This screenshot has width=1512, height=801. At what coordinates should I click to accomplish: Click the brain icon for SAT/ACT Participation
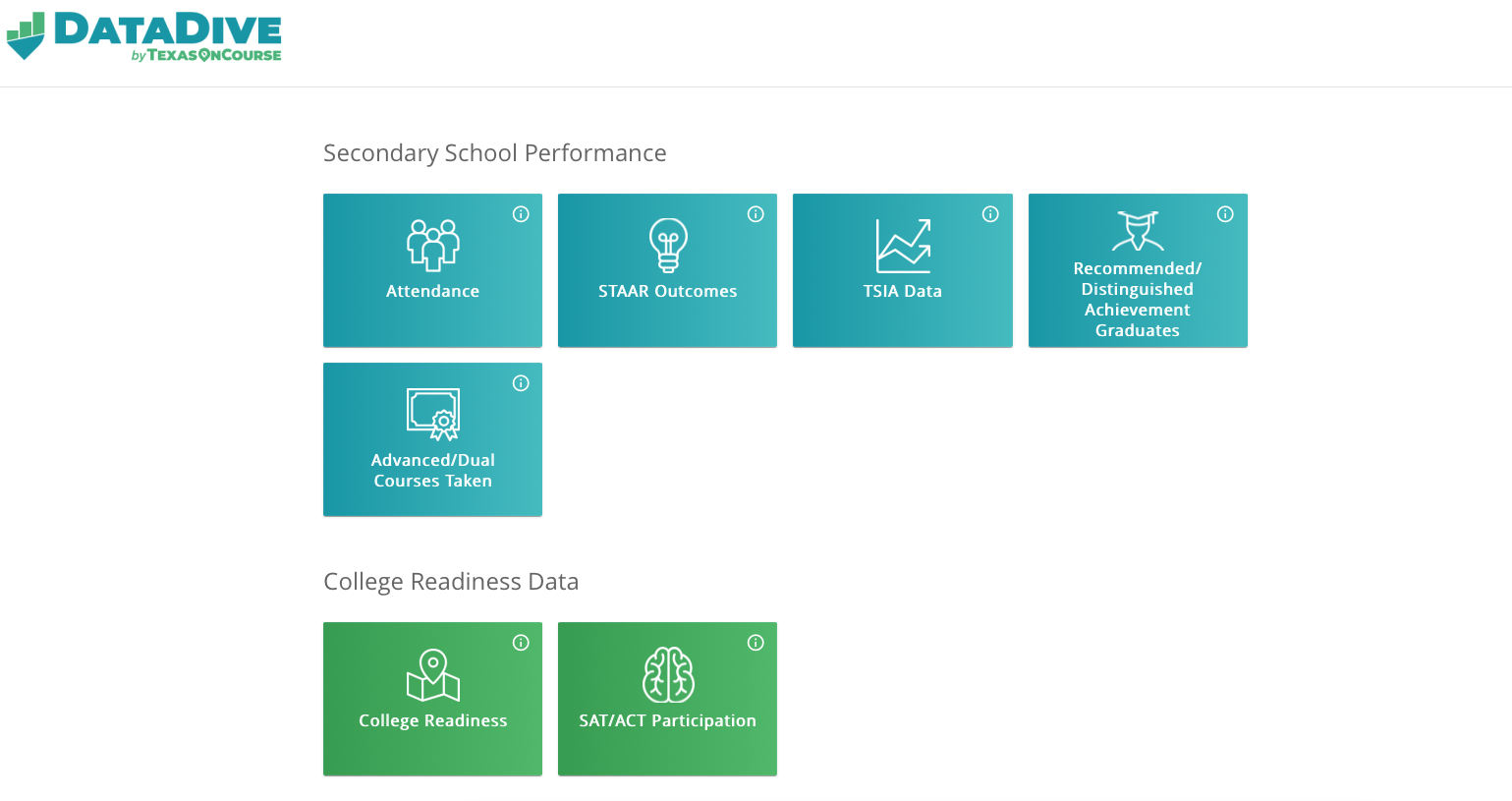pos(668,674)
